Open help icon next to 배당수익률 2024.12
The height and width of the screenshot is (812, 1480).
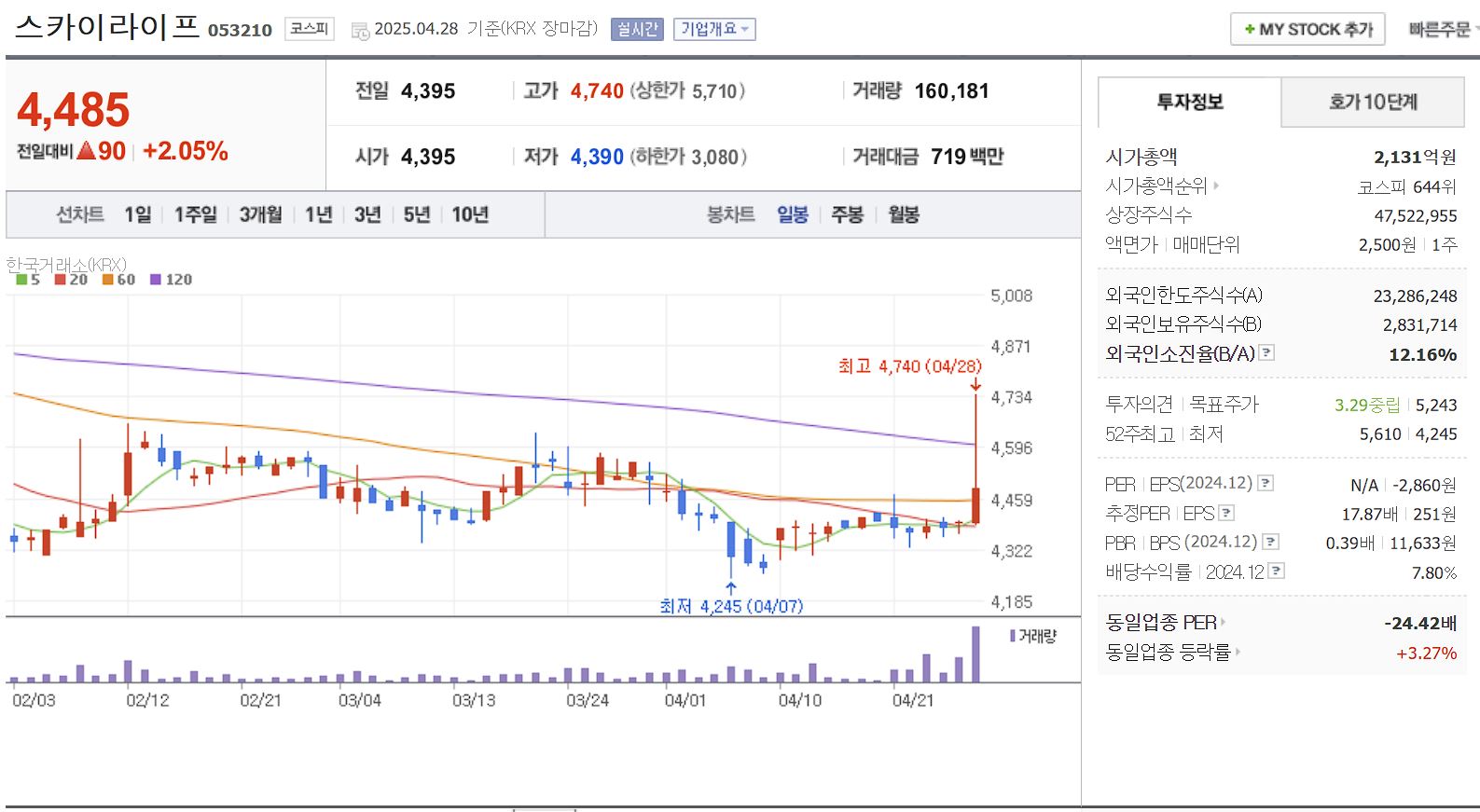[1277, 571]
